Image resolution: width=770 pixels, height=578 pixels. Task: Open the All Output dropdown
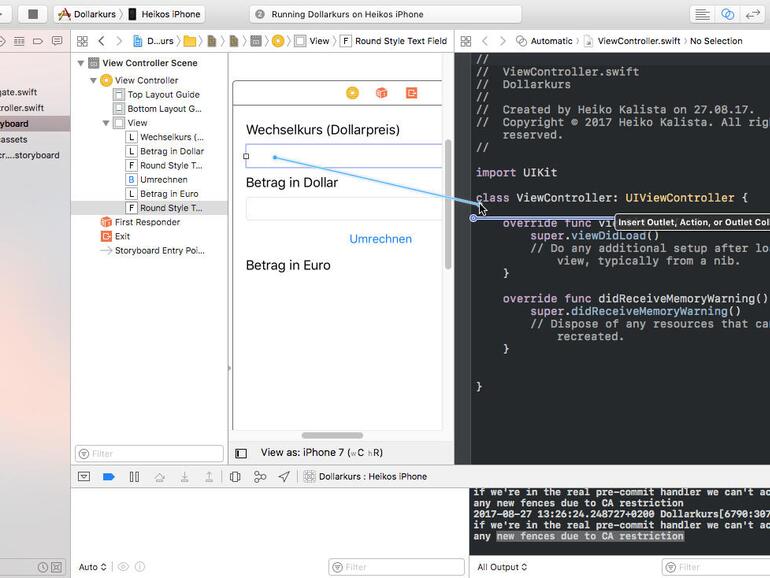click(x=500, y=567)
